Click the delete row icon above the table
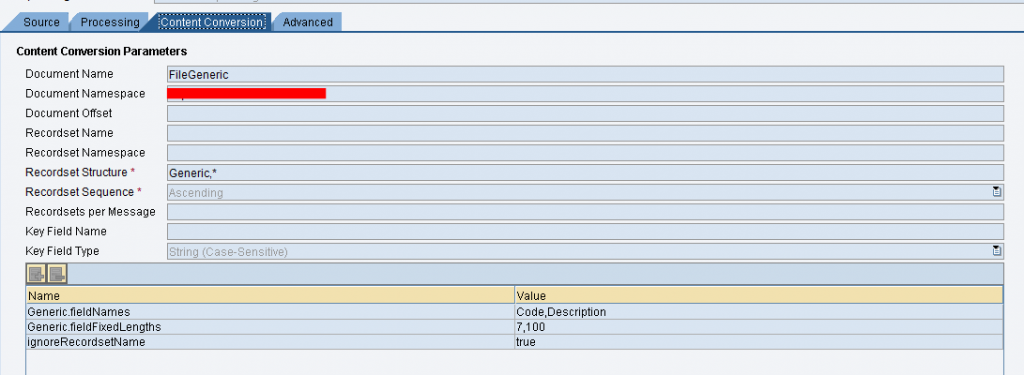 [x=57, y=274]
